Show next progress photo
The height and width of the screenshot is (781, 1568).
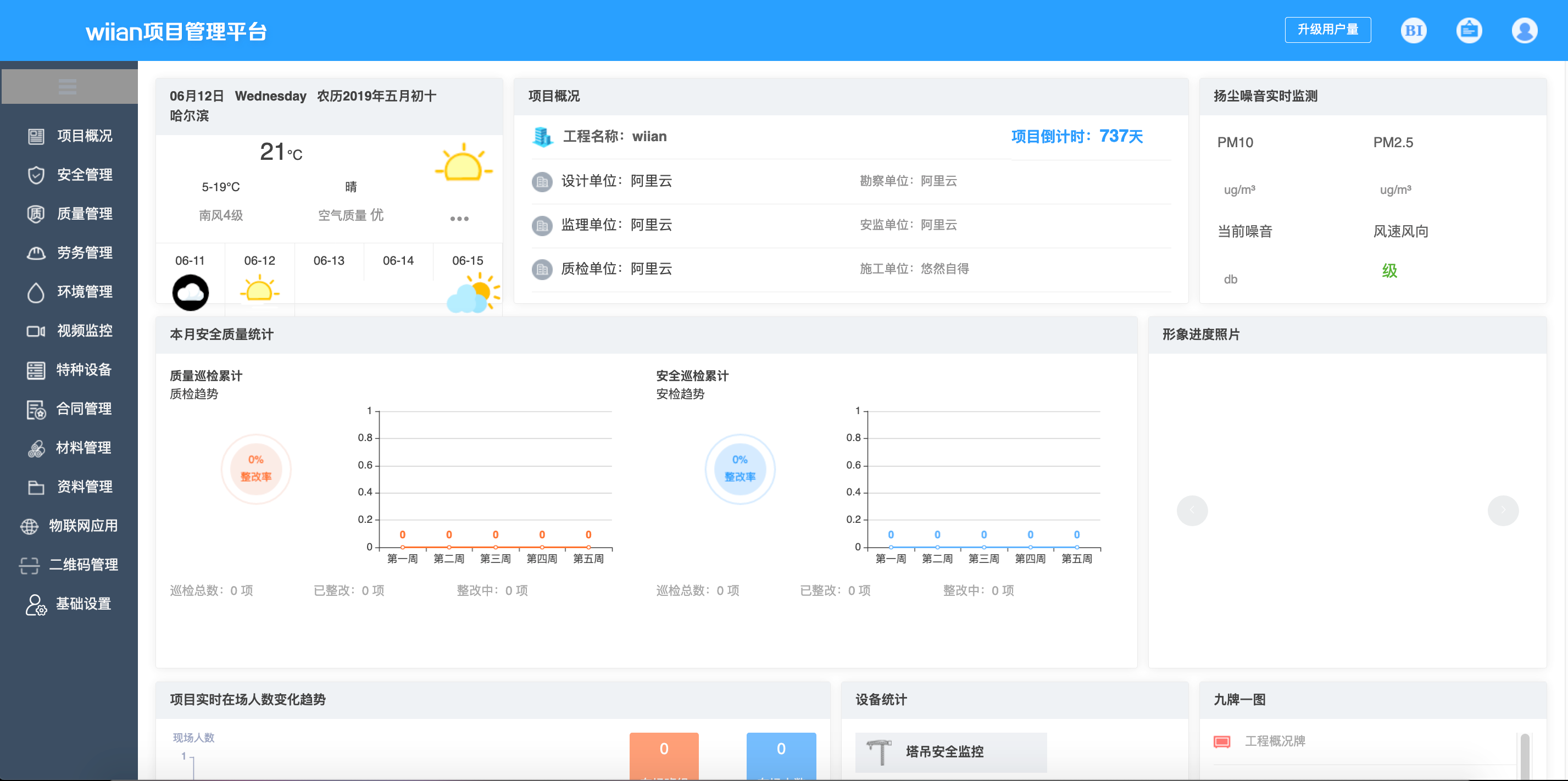point(1503,510)
